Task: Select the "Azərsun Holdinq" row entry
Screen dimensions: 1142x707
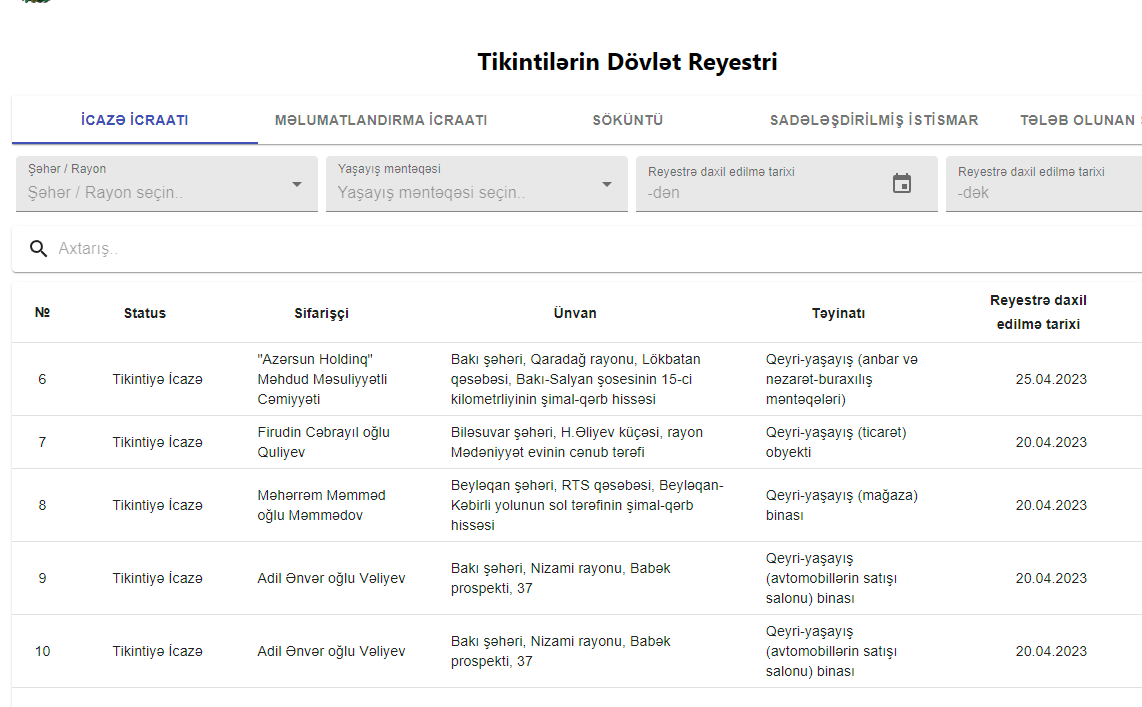Action: [x=322, y=379]
